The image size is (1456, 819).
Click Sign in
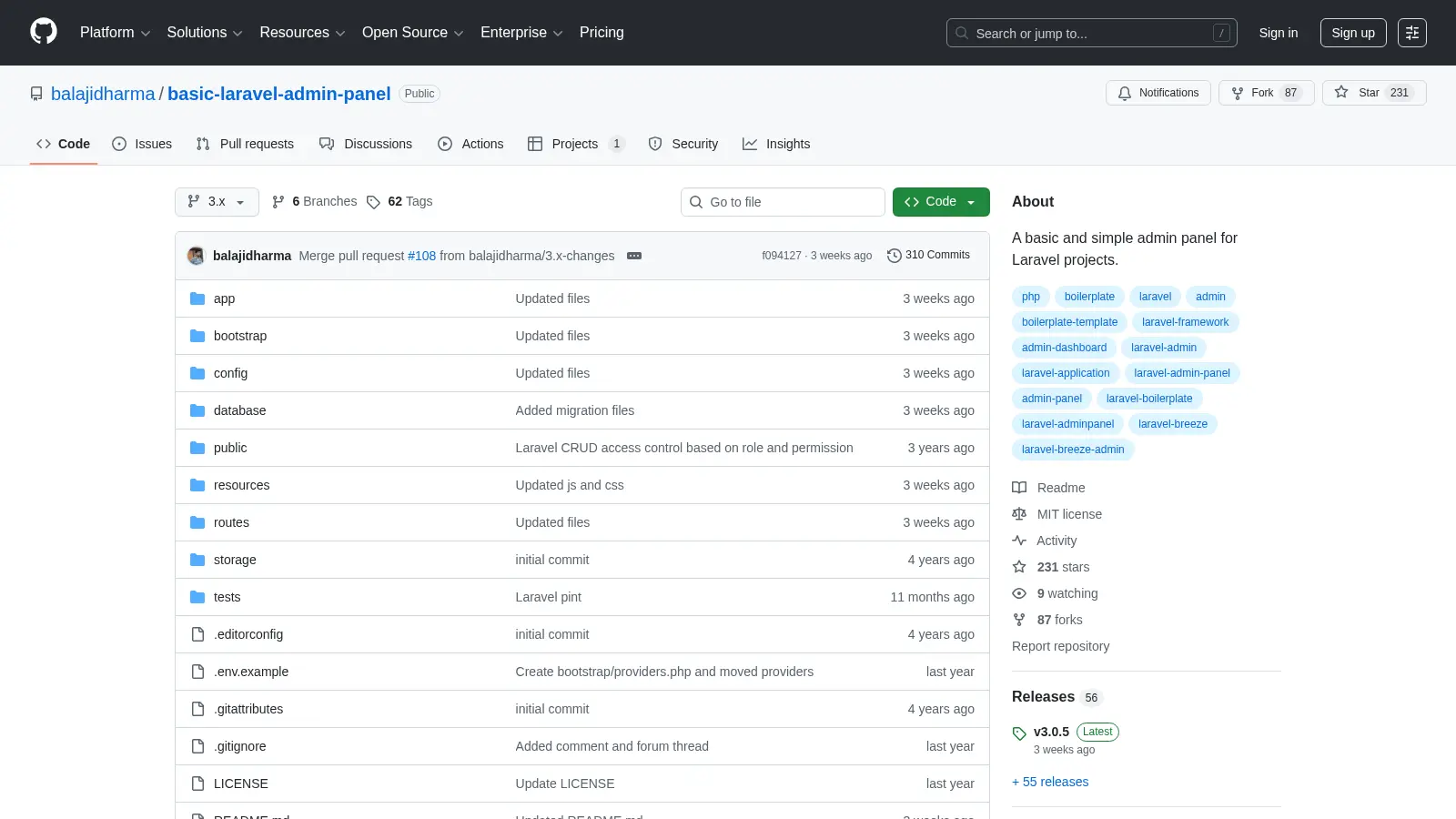coord(1279,33)
